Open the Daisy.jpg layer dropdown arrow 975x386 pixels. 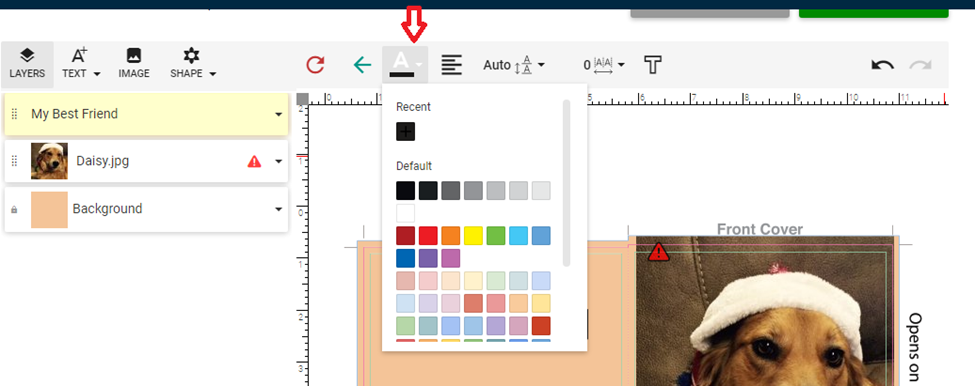tap(279, 162)
